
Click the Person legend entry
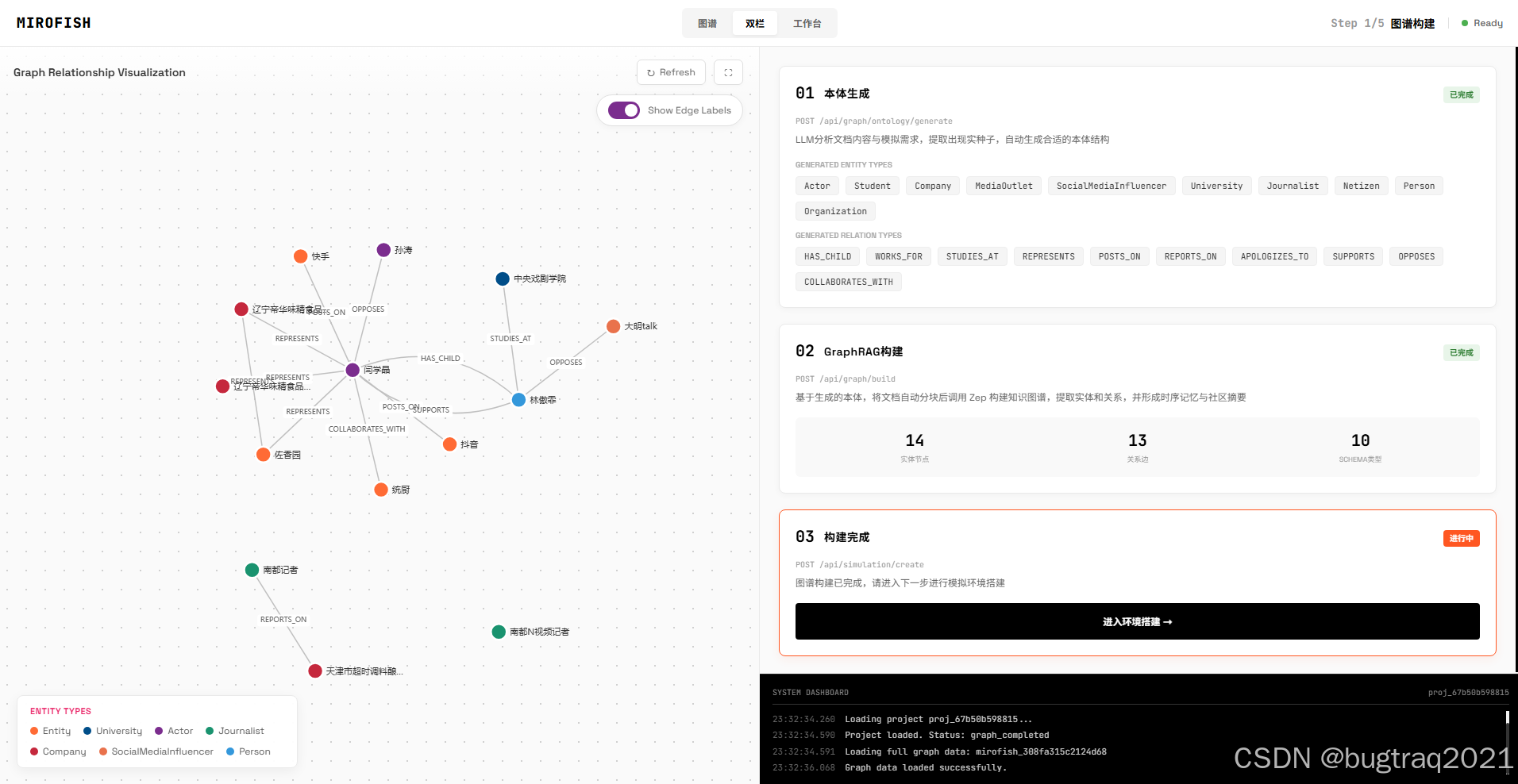249,751
